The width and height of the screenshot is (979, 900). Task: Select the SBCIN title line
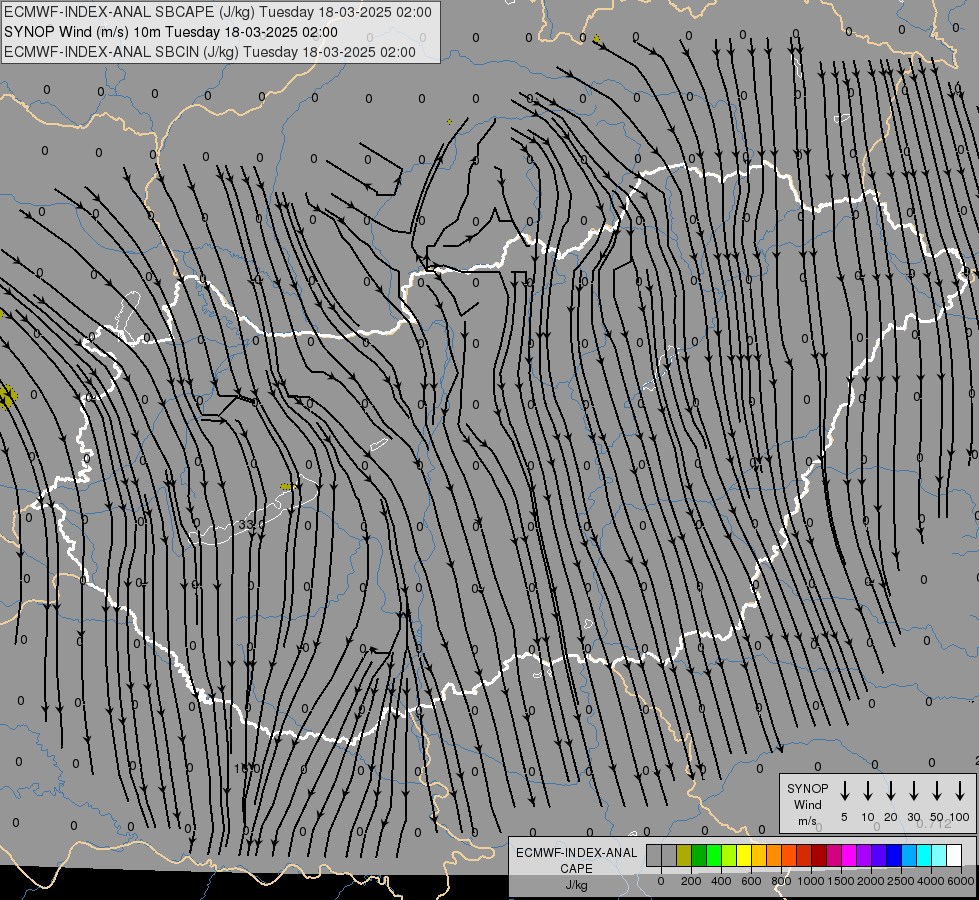(210, 52)
